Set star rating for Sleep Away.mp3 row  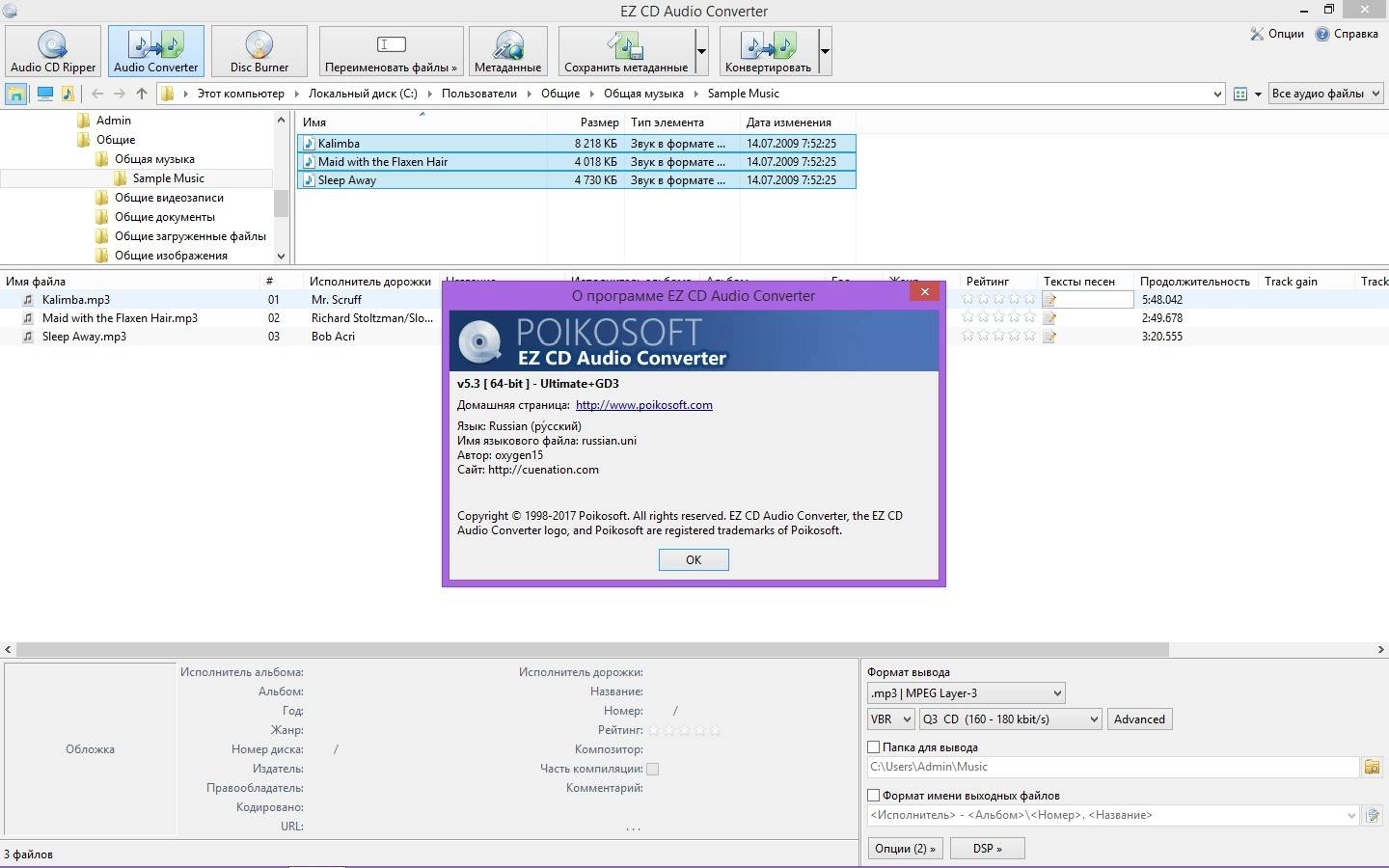click(x=998, y=337)
